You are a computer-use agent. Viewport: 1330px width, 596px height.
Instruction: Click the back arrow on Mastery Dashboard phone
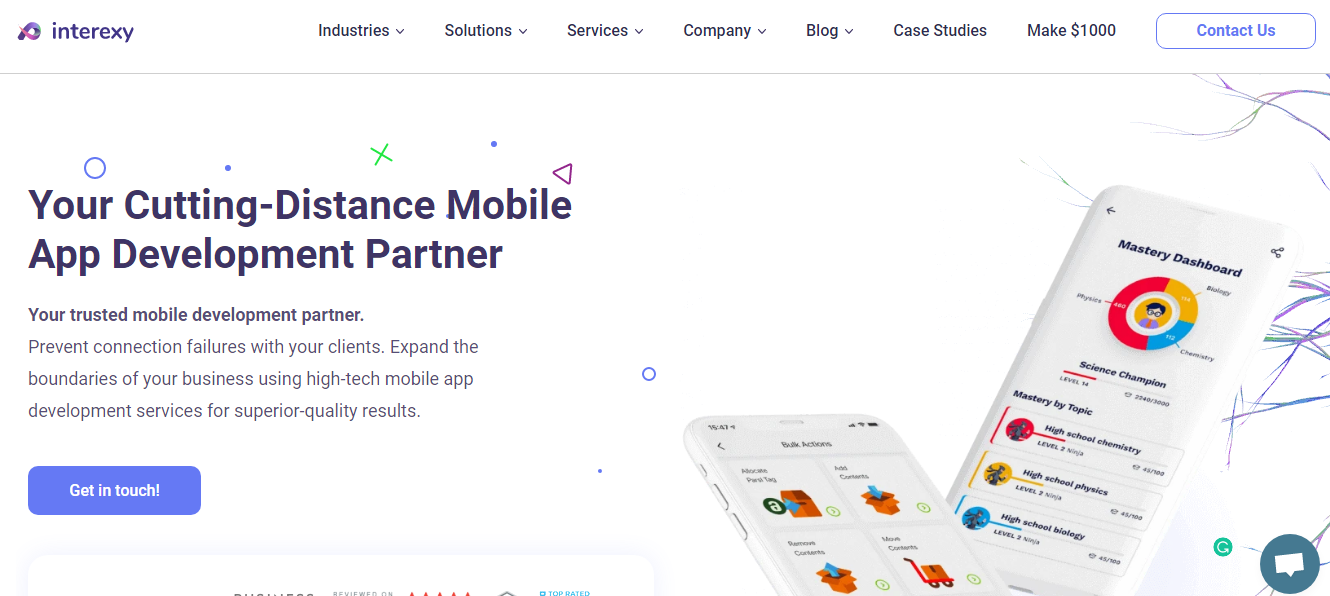[x=1110, y=210]
